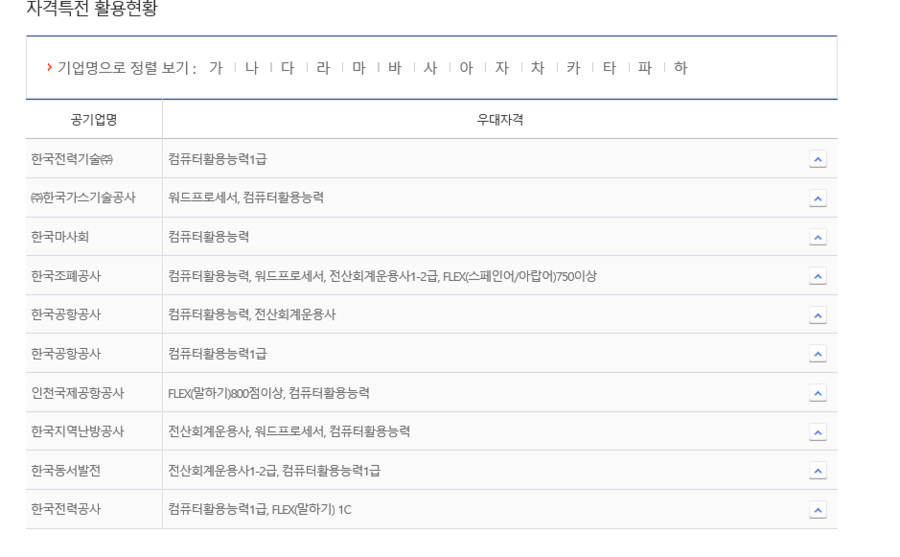Click the 바 sort link
Viewport: 900px width, 557px height.
(x=394, y=68)
